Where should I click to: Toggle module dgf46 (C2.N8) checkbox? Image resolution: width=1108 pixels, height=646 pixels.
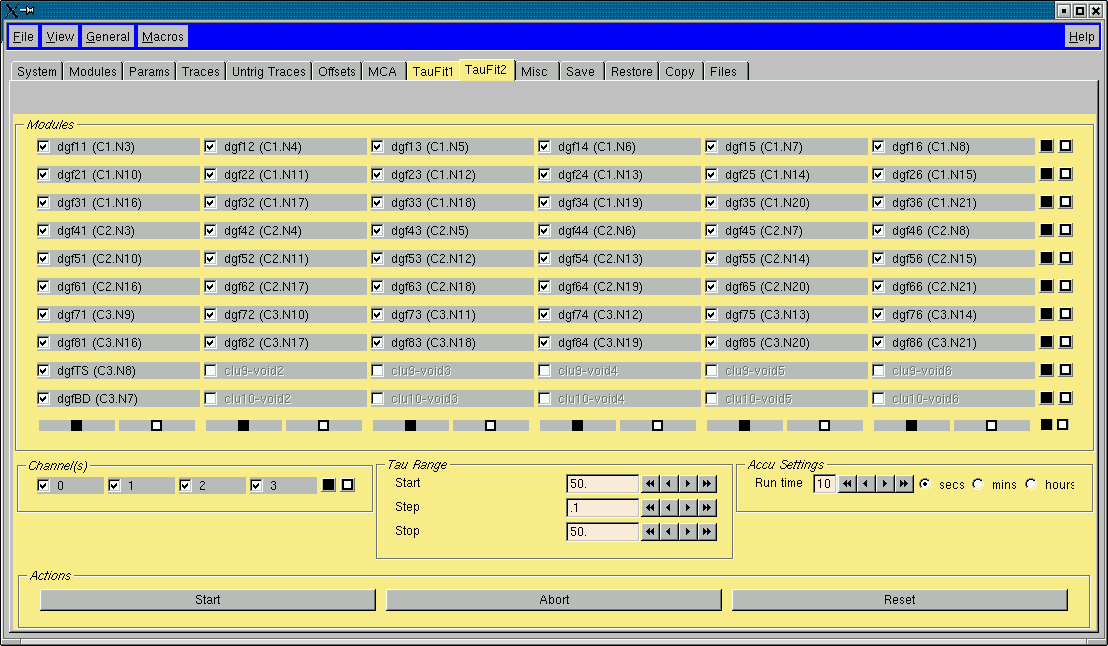[878, 230]
